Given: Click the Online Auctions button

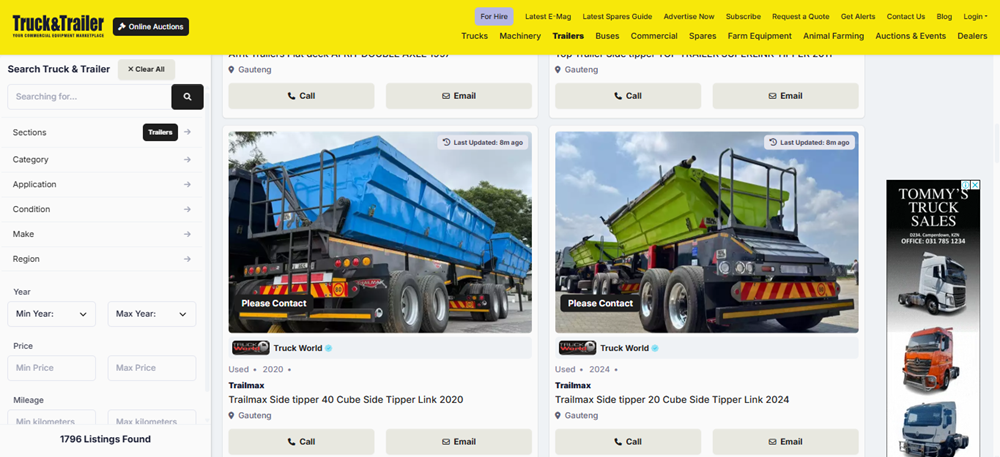Looking at the screenshot, I should (x=151, y=27).
